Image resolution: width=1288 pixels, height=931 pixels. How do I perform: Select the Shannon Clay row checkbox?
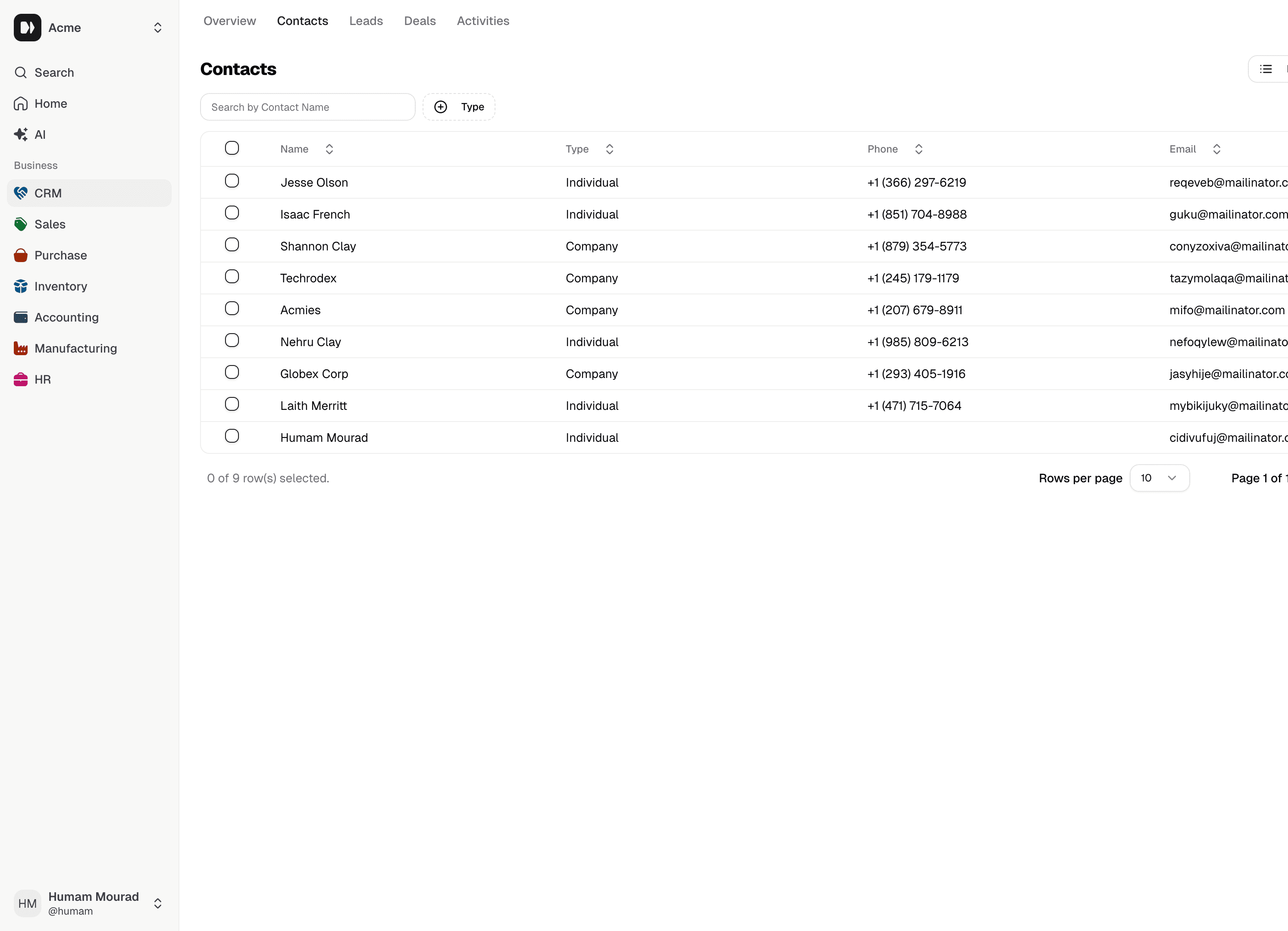point(232,245)
